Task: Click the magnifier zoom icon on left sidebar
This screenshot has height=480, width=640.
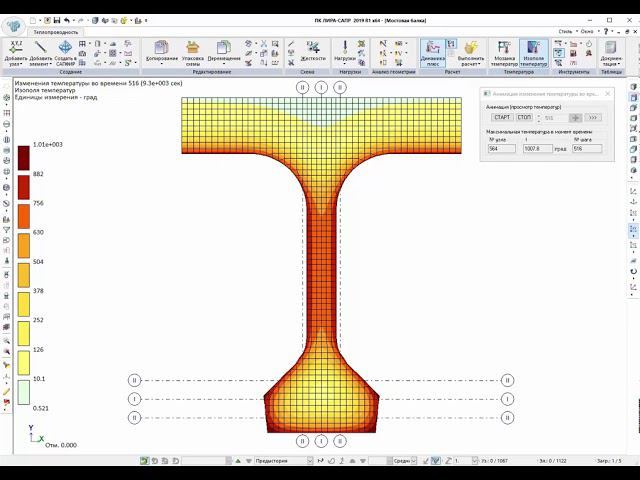Action: click(7, 341)
